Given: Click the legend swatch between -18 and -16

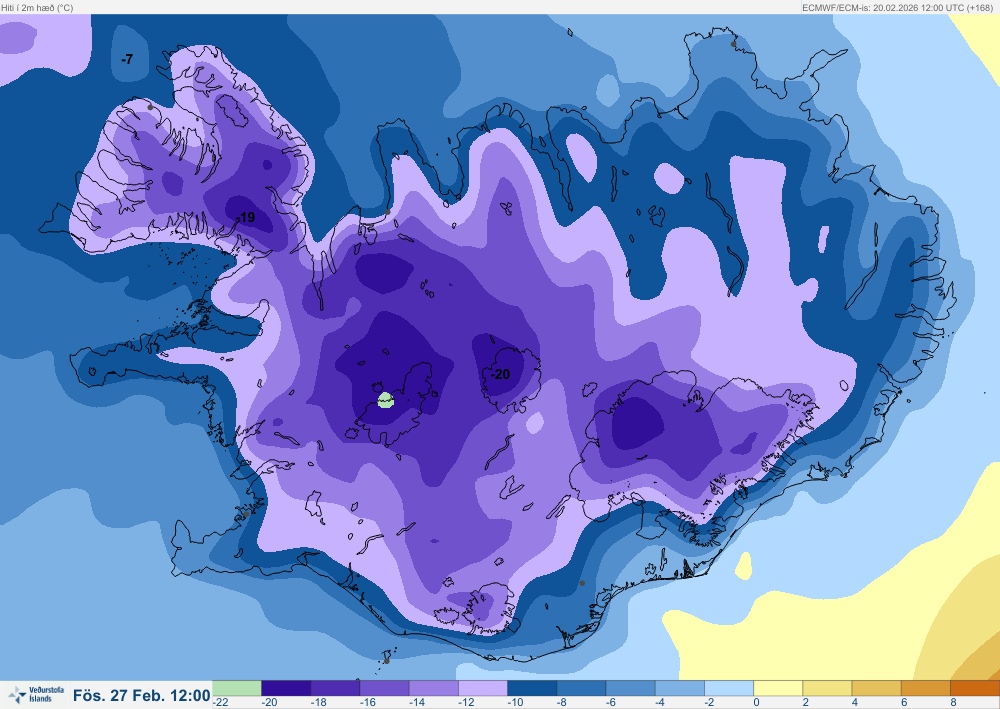Looking at the screenshot, I should [x=335, y=688].
